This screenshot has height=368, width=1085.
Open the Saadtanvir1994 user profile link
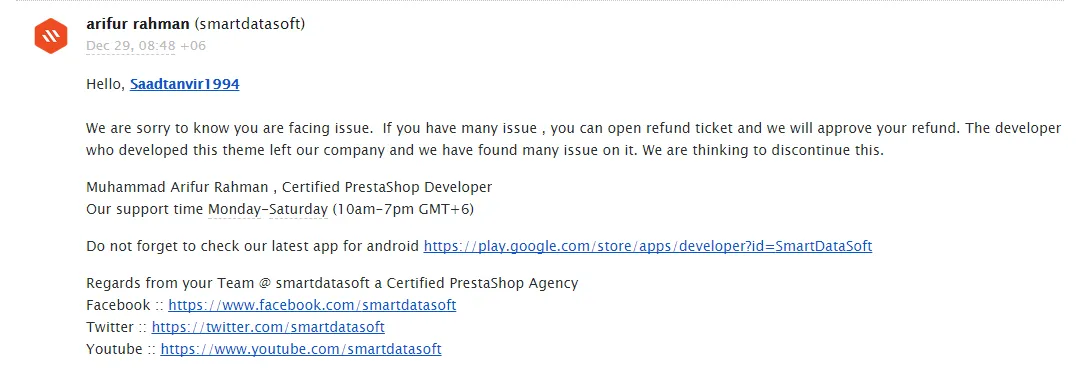[x=185, y=84]
